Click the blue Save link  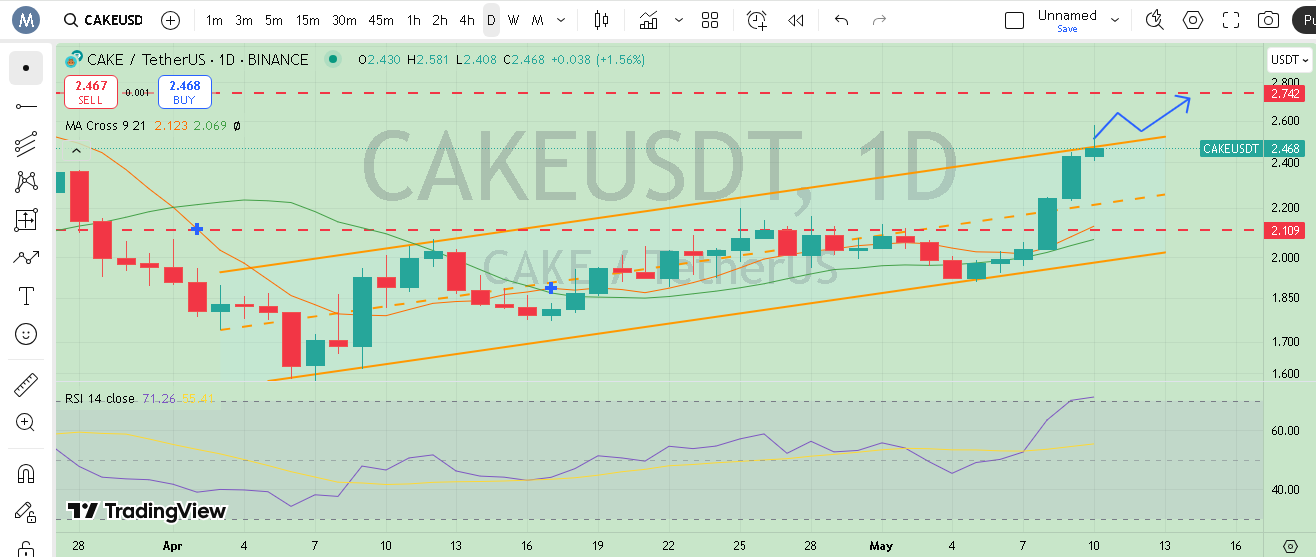point(1067,29)
